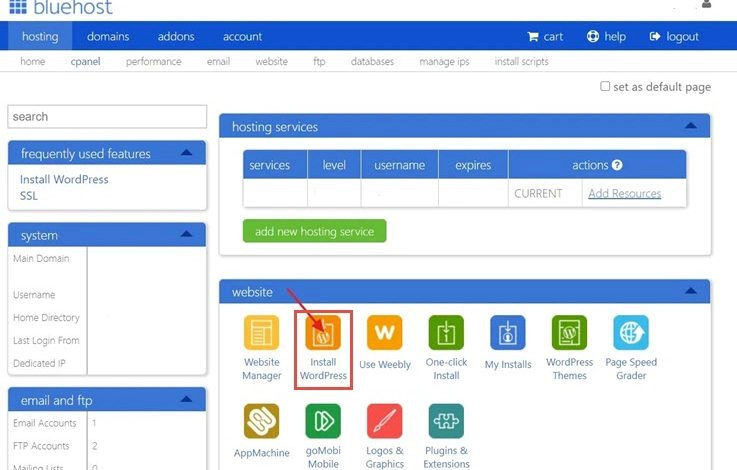Go to the website submenu item
The width and height of the screenshot is (737, 470).
pos(271,61)
